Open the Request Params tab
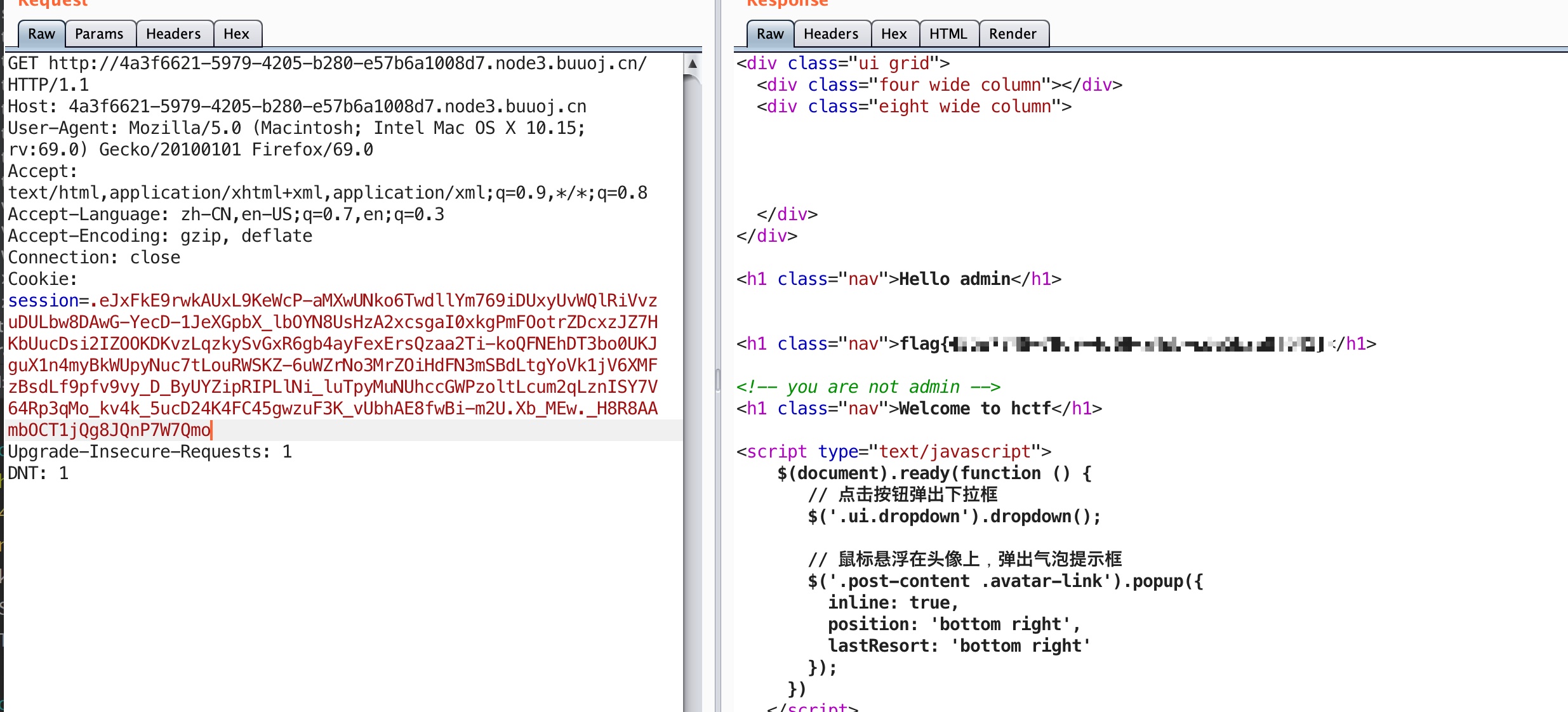This screenshot has width=1568, height=712. click(x=99, y=34)
